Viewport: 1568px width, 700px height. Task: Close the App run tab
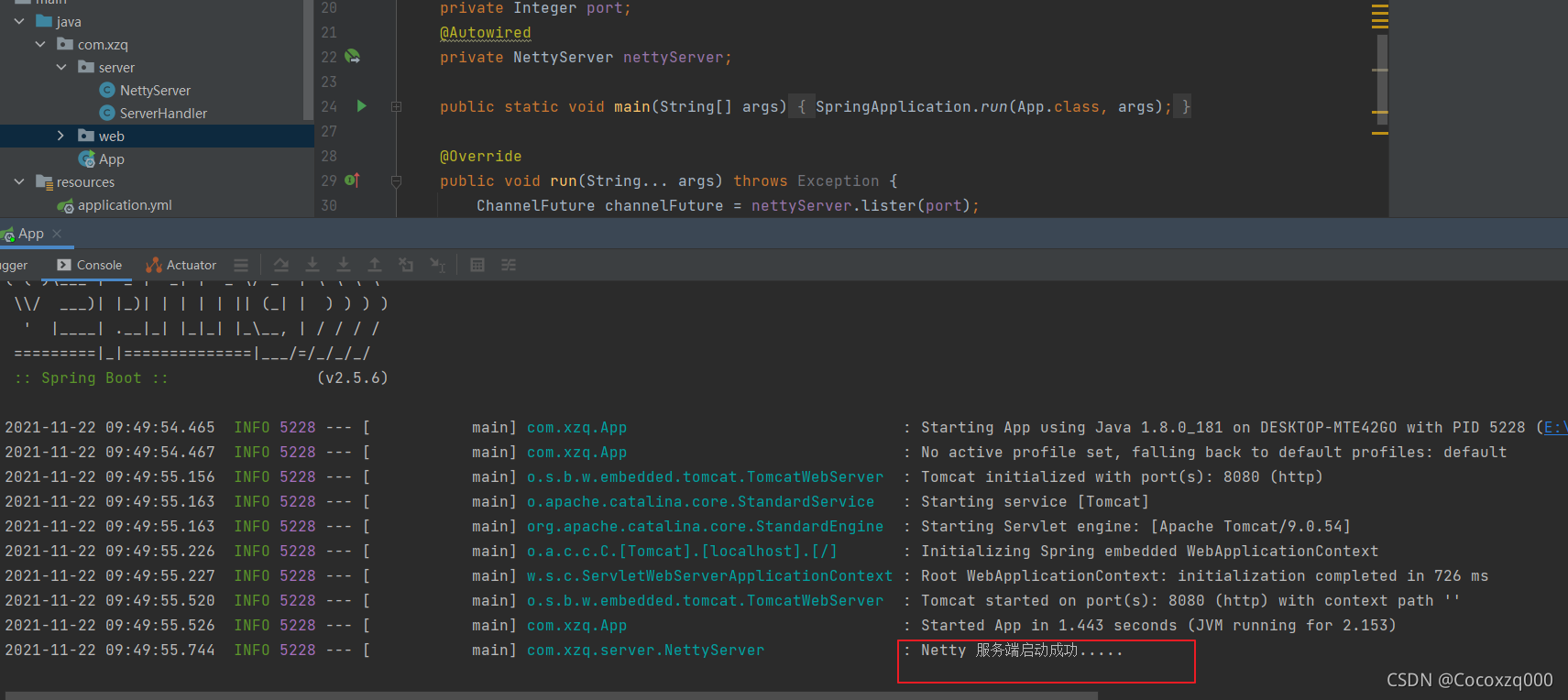click(57, 234)
